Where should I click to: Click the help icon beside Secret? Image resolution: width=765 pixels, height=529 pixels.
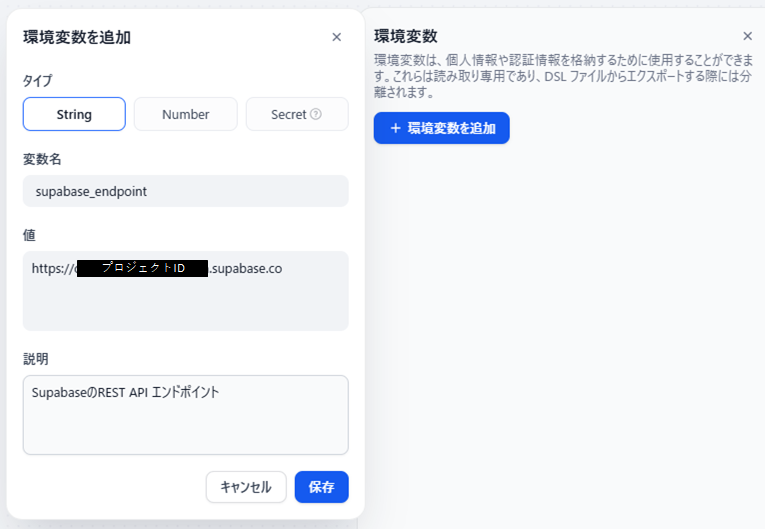coord(316,114)
